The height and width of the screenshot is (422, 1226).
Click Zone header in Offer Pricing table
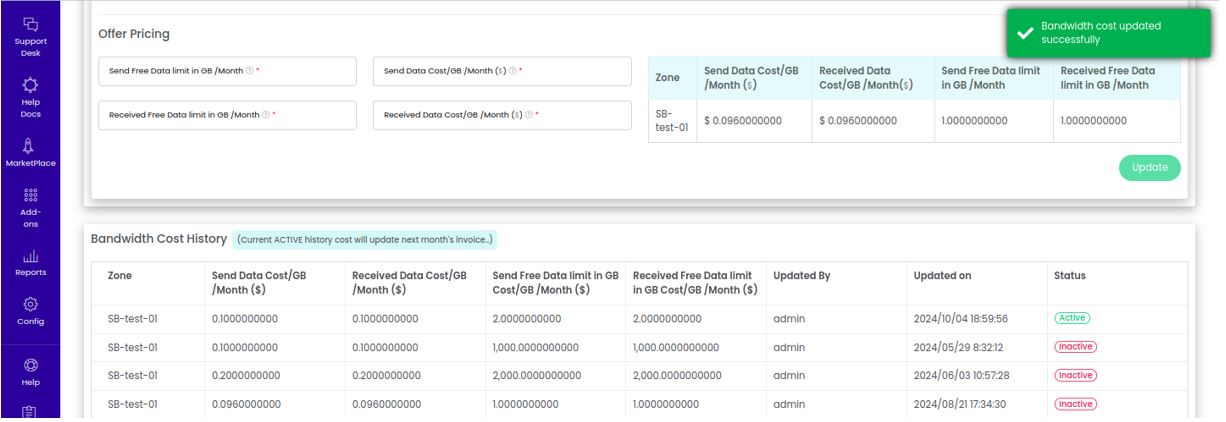point(667,78)
